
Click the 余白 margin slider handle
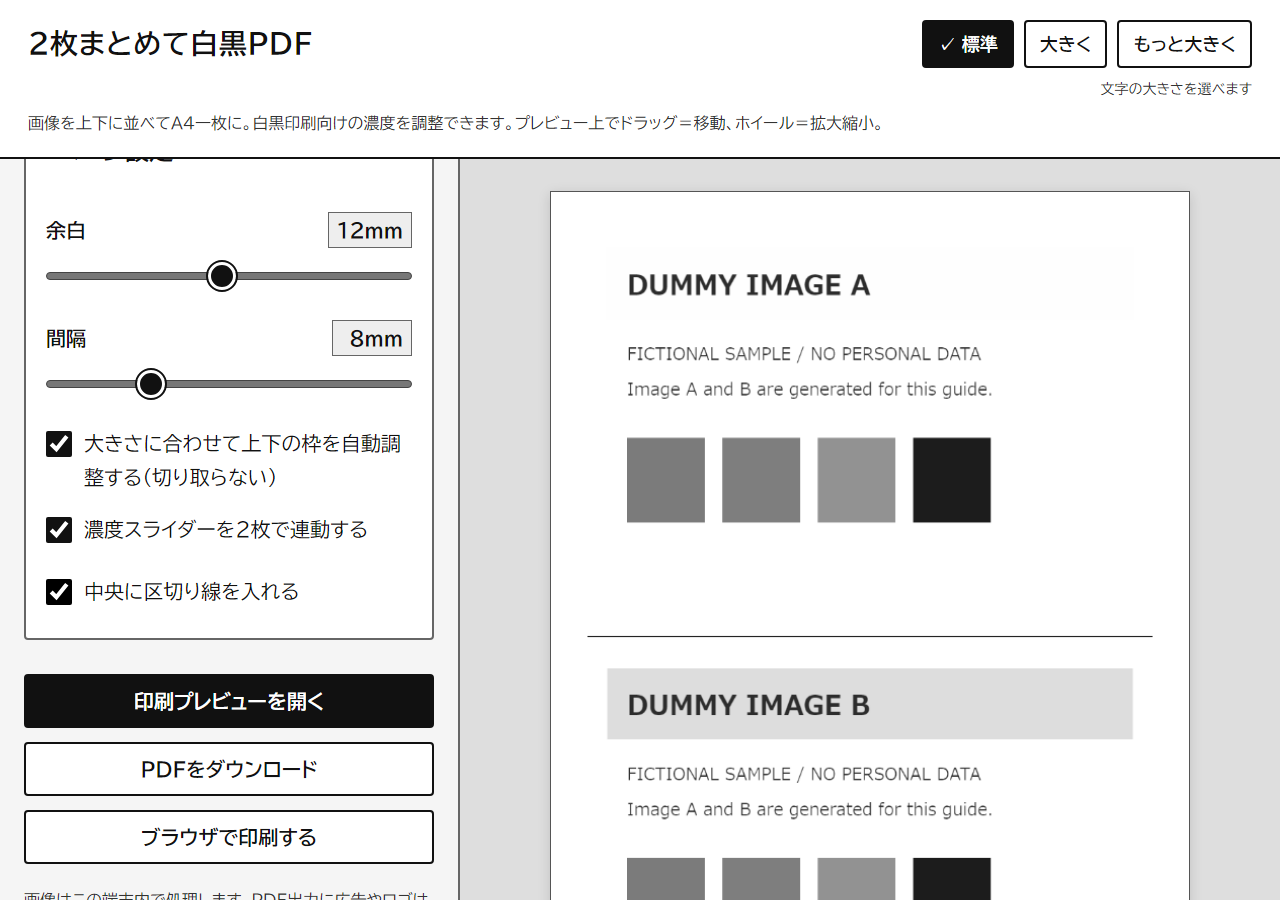pos(222,276)
